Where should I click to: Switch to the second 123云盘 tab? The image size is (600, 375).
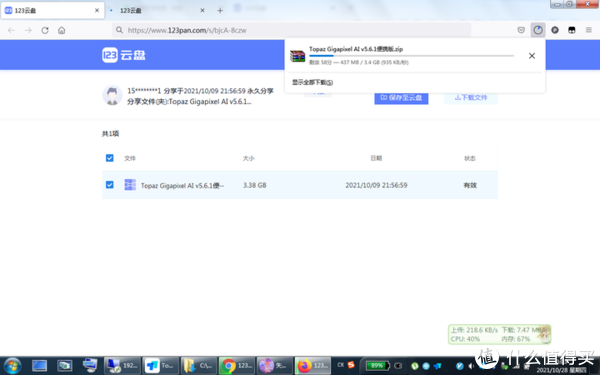[x=158, y=10]
